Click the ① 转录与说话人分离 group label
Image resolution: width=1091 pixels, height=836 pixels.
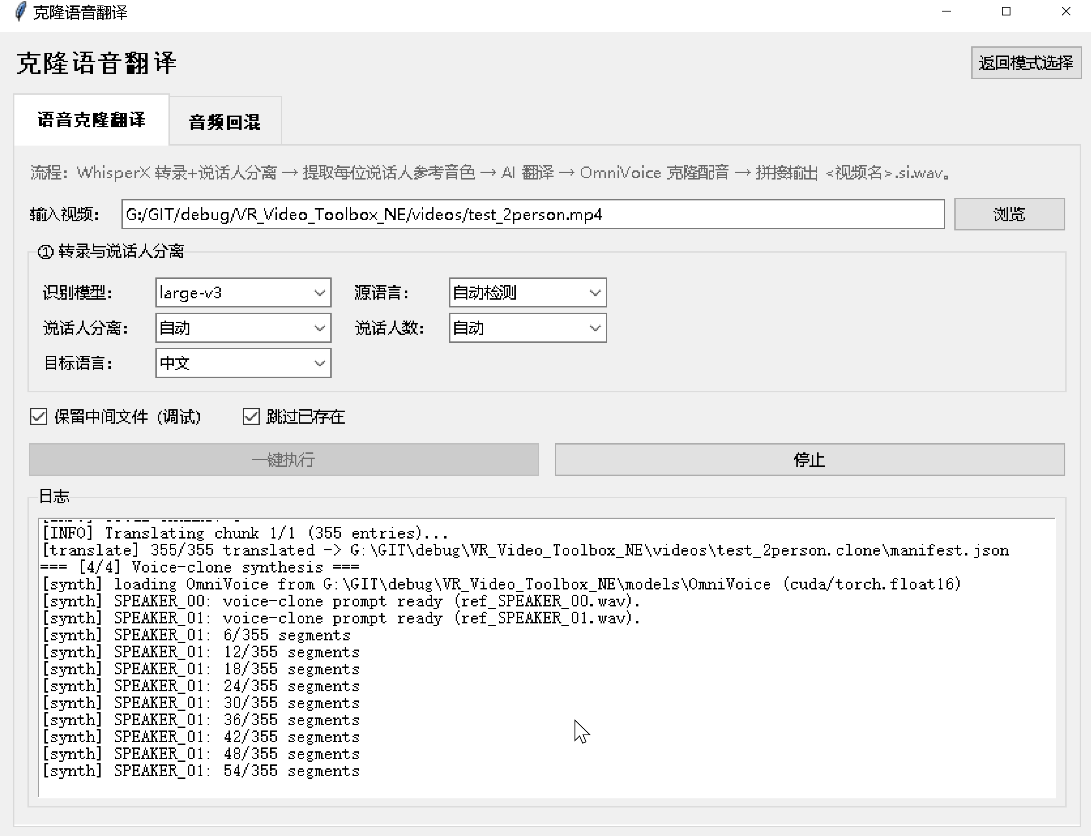111,252
